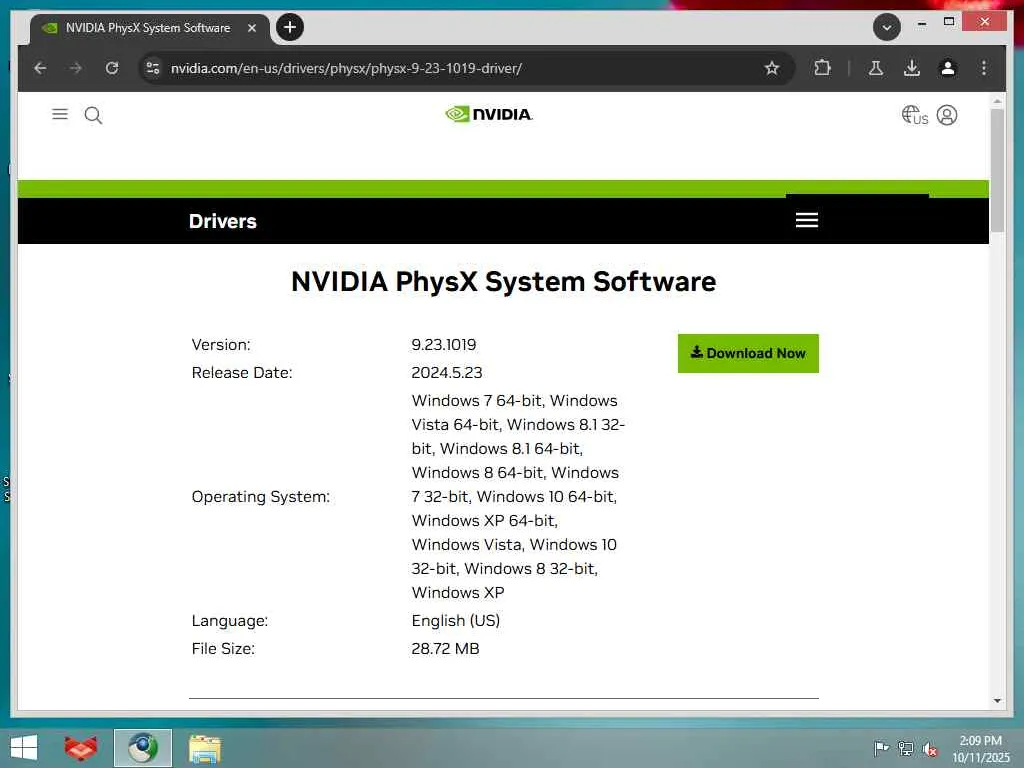Click the 28.72 MB file size
Image resolution: width=1024 pixels, height=768 pixels.
click(445, 648)
